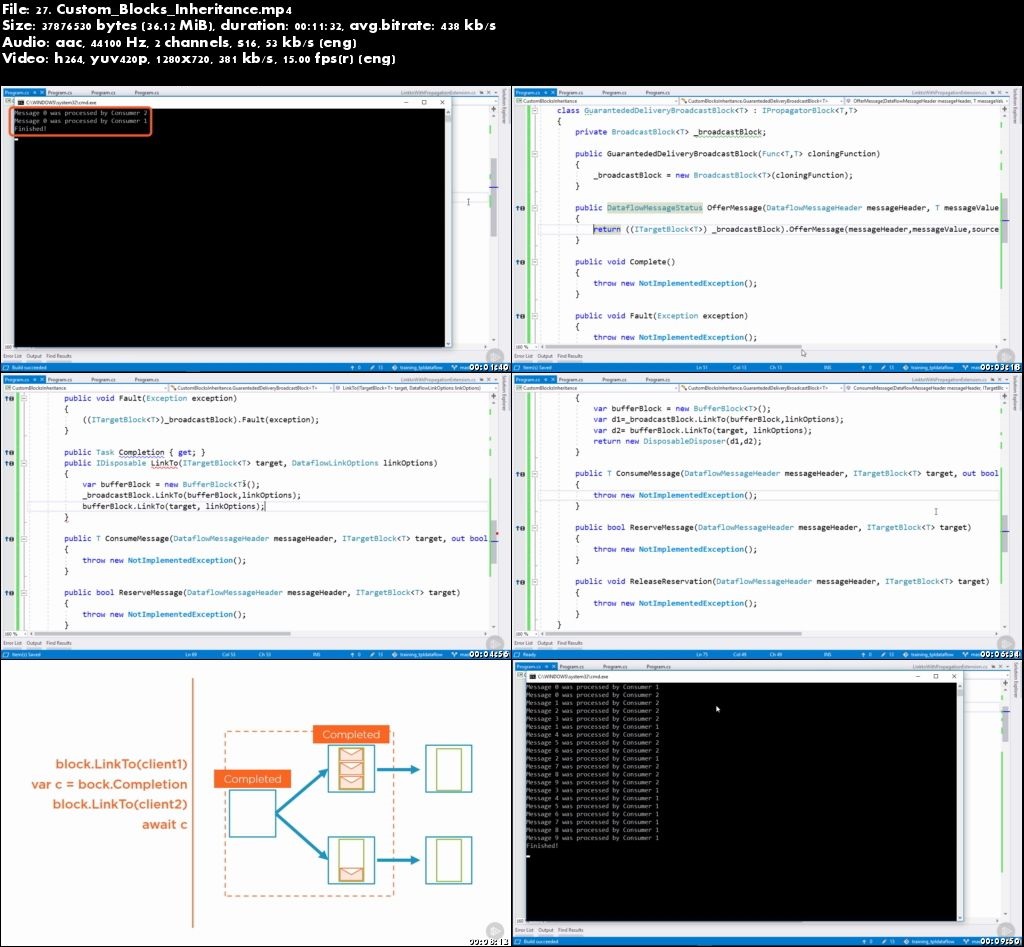Click horizontal scrollbar thumb in 00:04:56 frame

[163, 634]
